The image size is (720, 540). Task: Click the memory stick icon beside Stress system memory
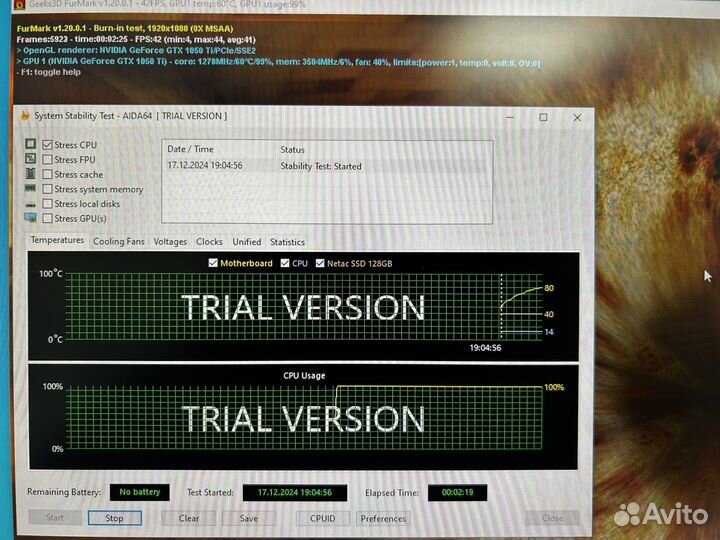(x=31, y=189)
